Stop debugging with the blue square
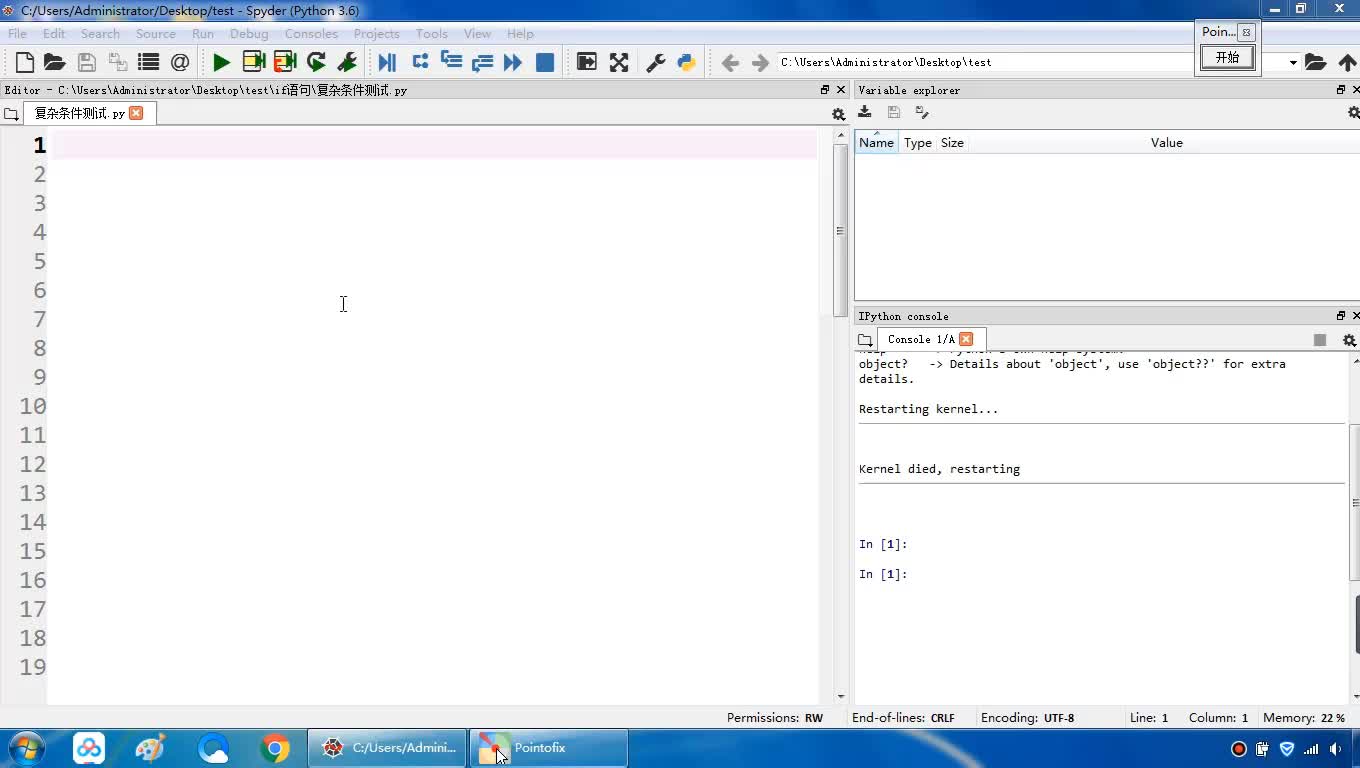This screenshot has height=768, width=1360. point(545,62)
